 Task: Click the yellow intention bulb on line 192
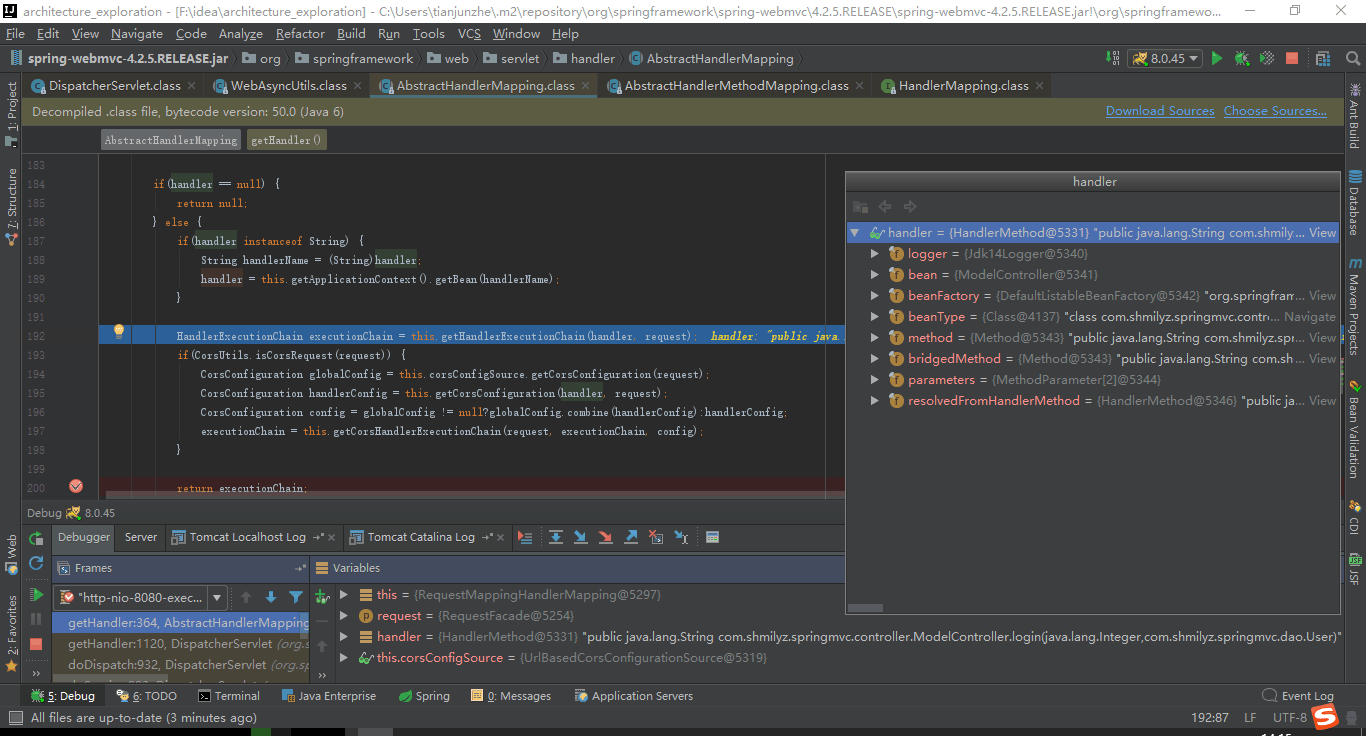coord(119,330)
